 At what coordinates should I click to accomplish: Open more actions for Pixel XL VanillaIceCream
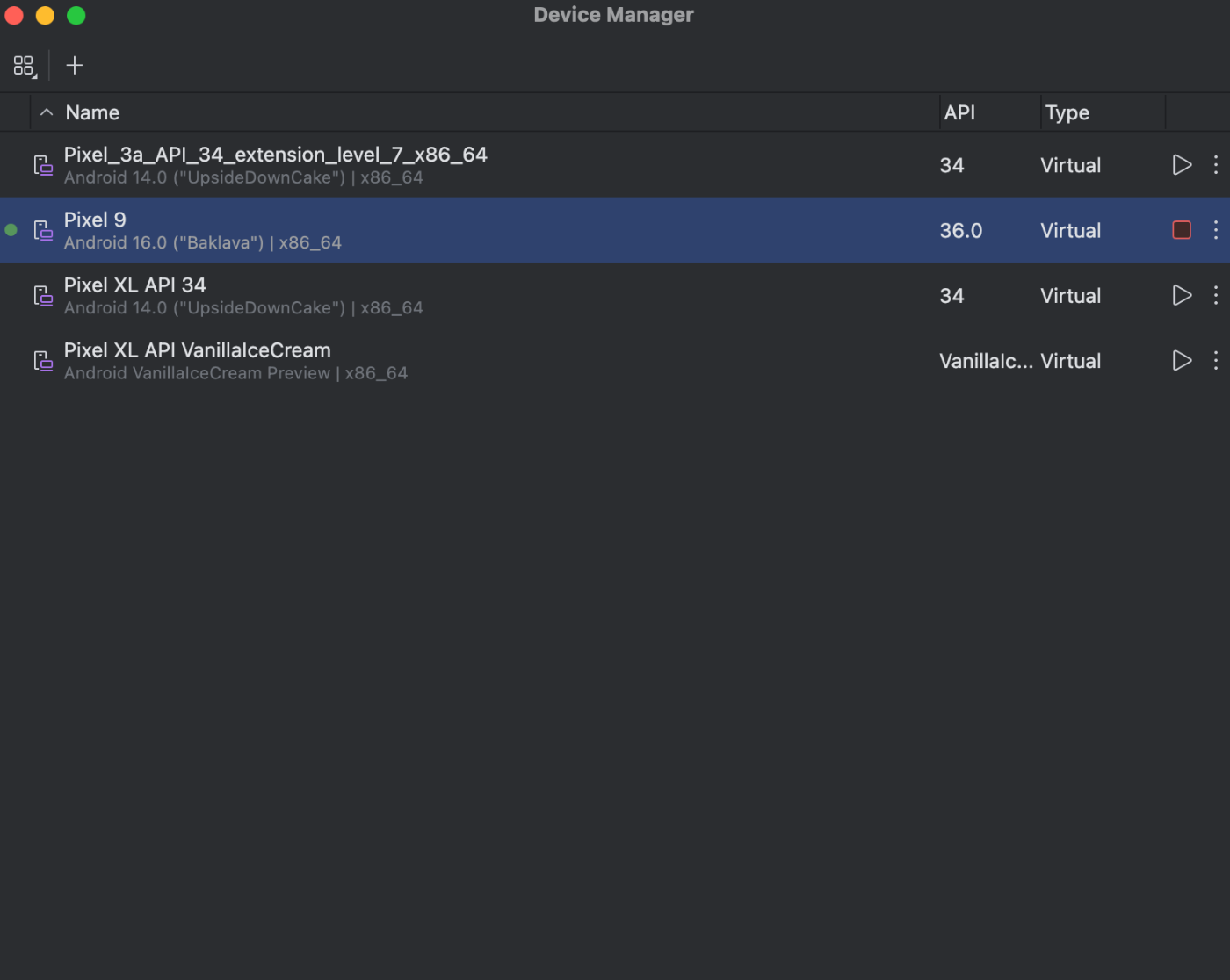(x=1216, y=361)
